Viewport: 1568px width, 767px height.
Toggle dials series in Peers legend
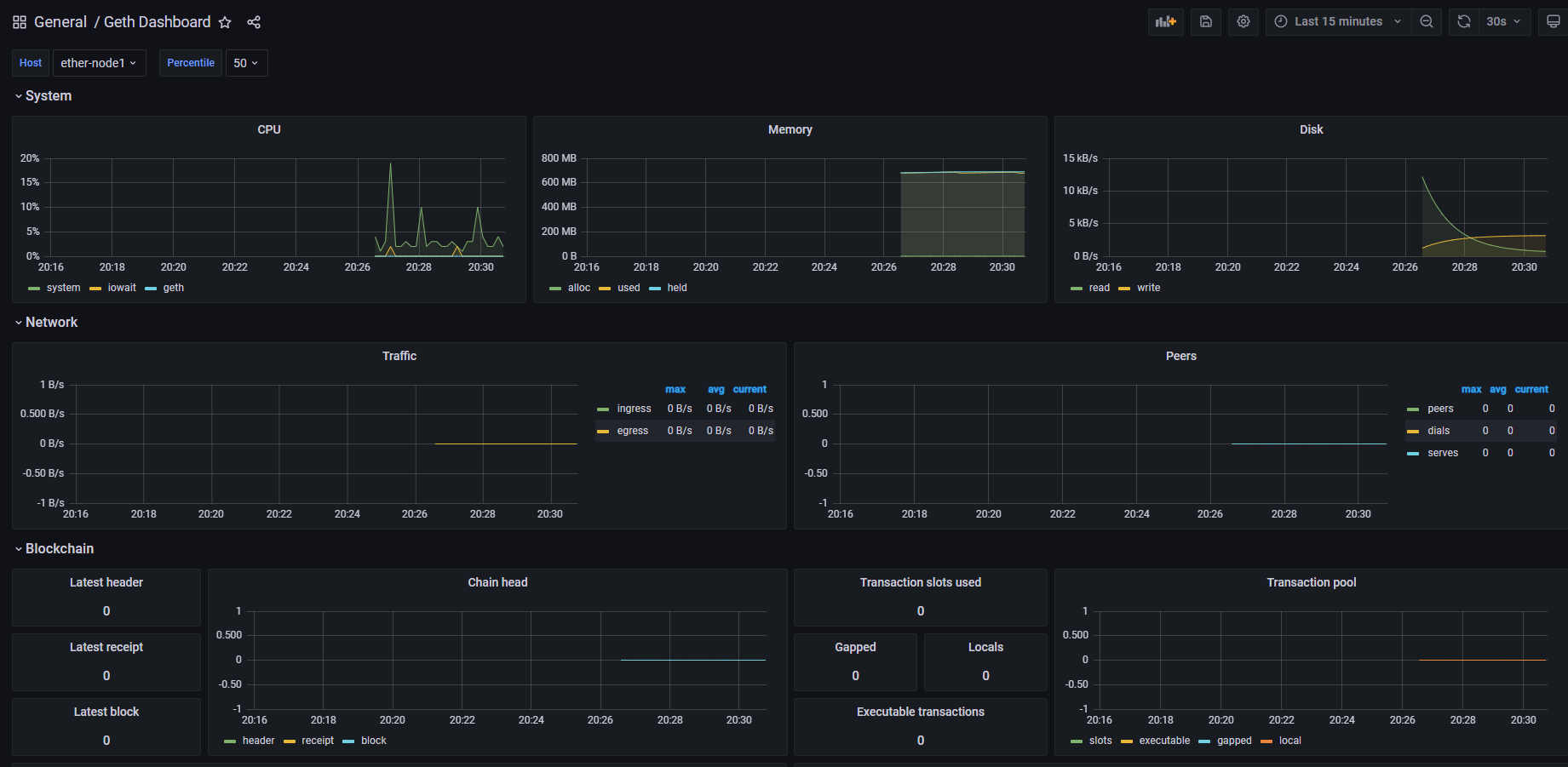tap(1439, 431)
